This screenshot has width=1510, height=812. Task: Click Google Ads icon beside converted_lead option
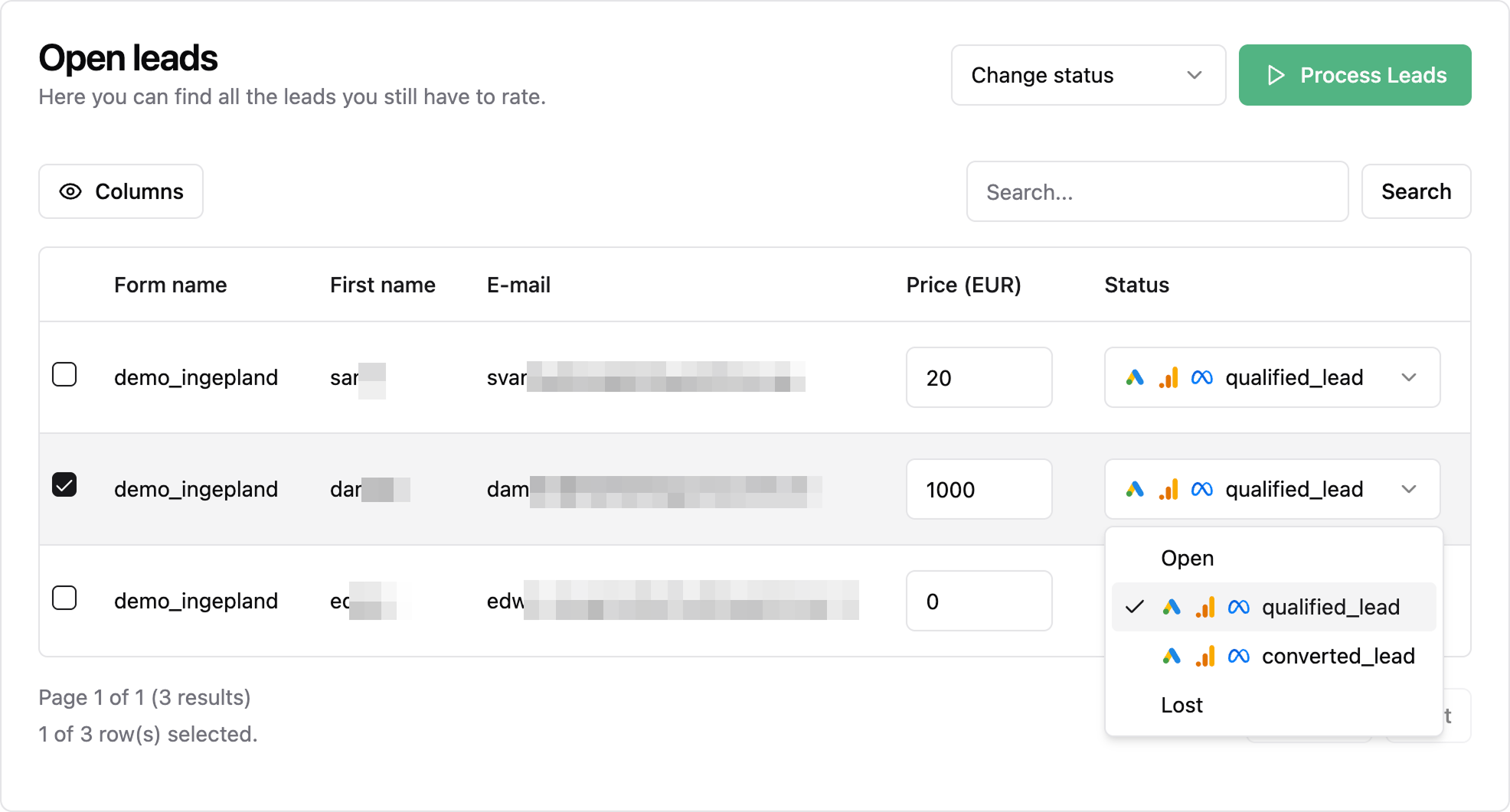point(1172,657)
